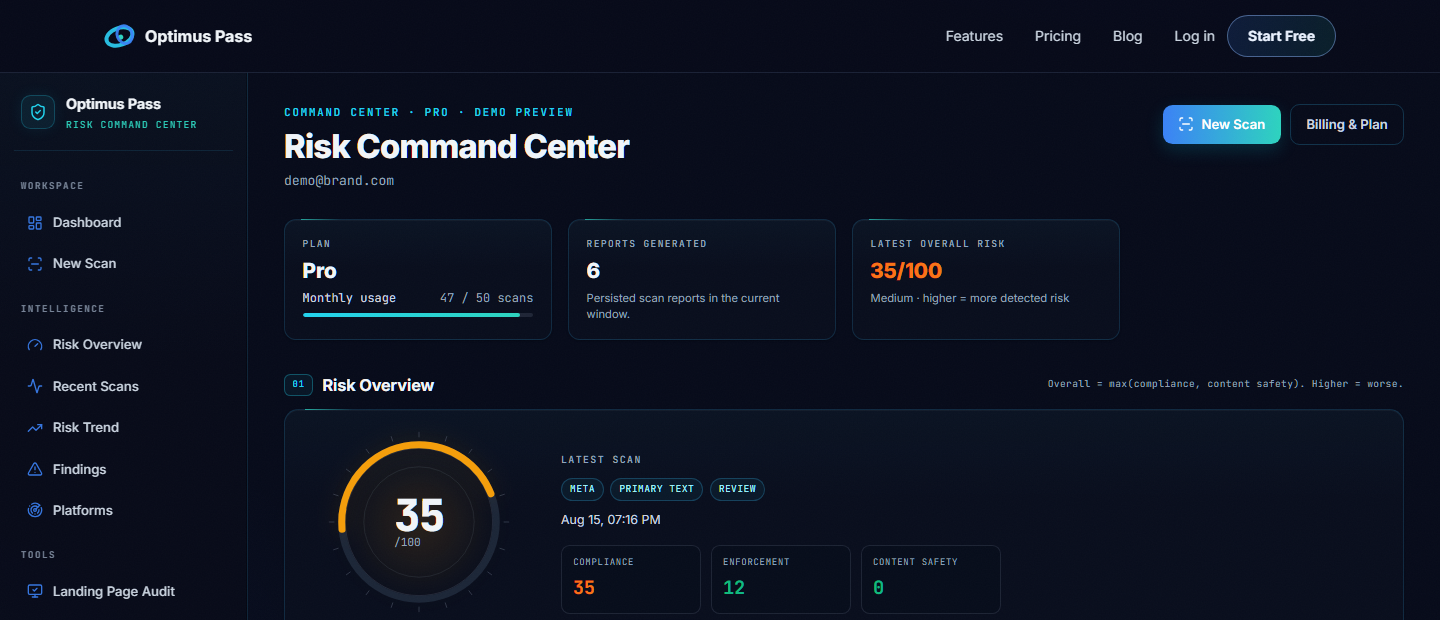Click the 'Risk Overview' section heading
This screenshot has width=1440, height=620.
click(x=378, y=385)
